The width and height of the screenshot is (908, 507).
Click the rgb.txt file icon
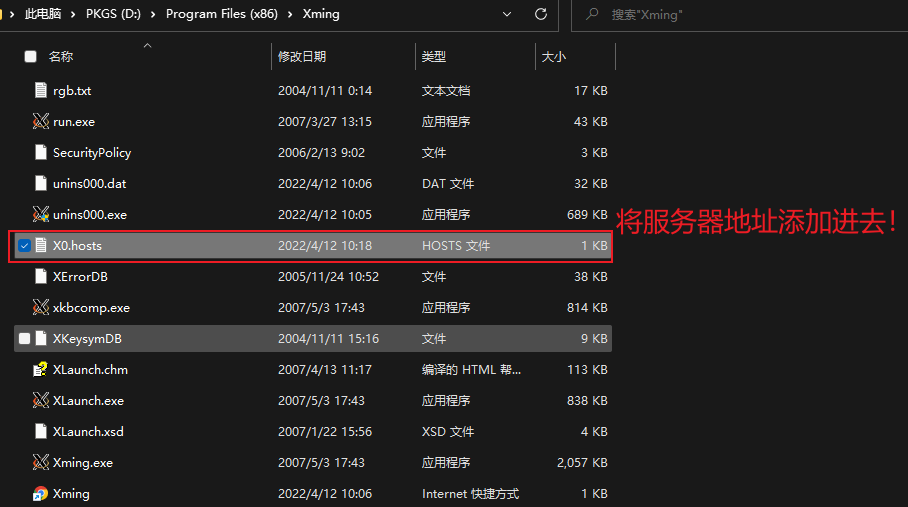point(41,90)
